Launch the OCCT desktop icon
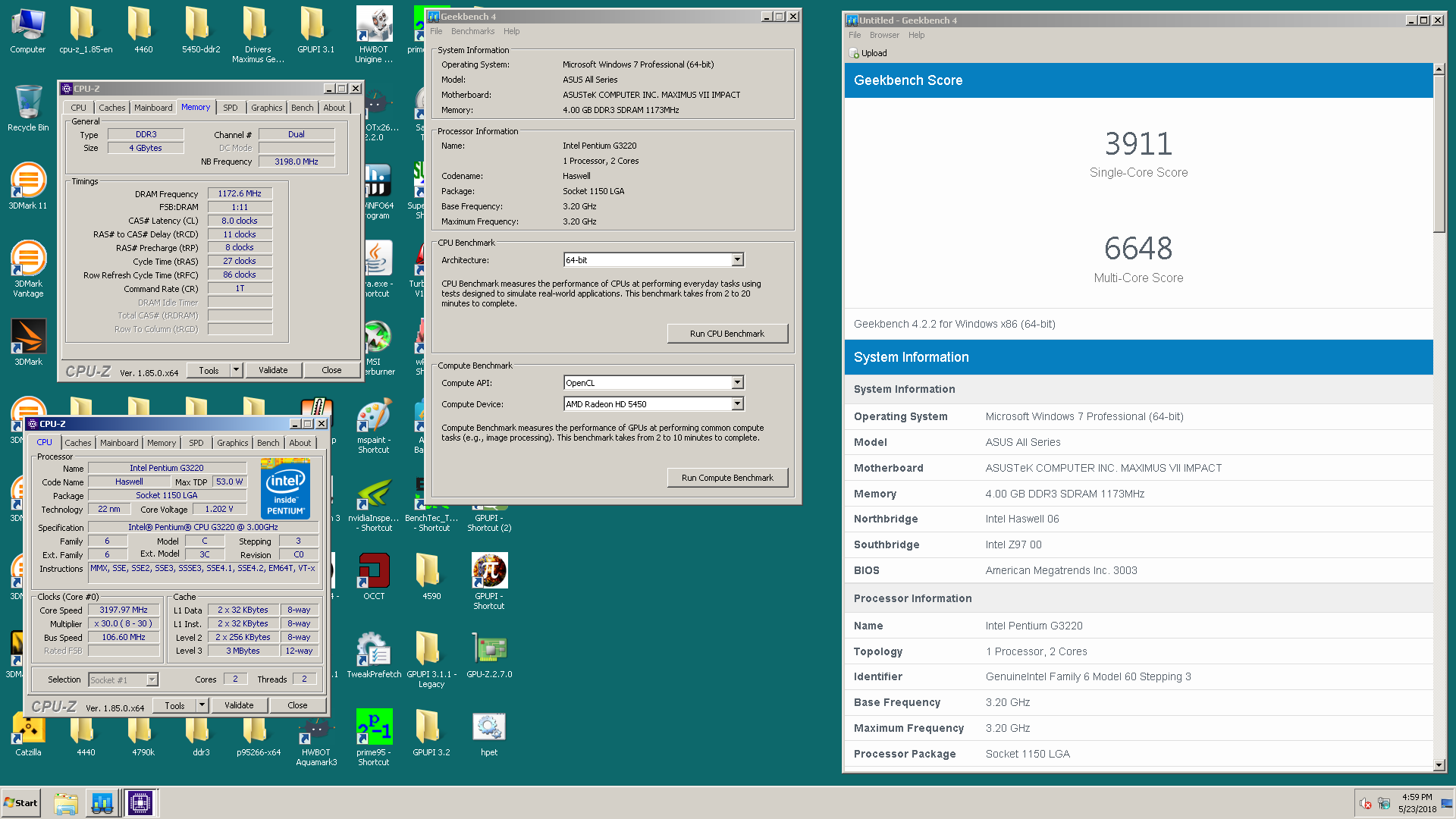1456x819 pixels. point(374,576)
